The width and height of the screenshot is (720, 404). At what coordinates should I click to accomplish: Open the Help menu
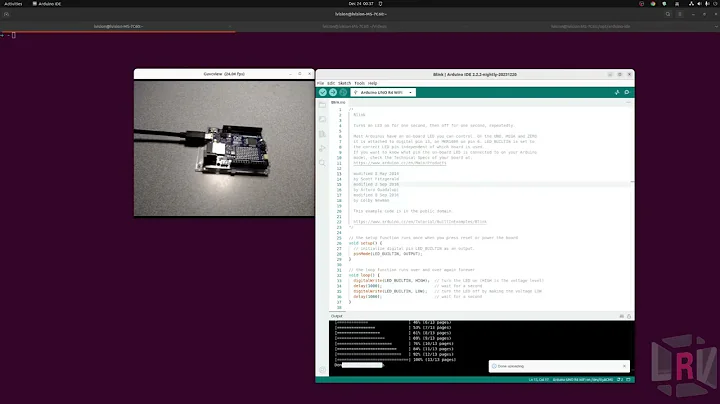372,83
